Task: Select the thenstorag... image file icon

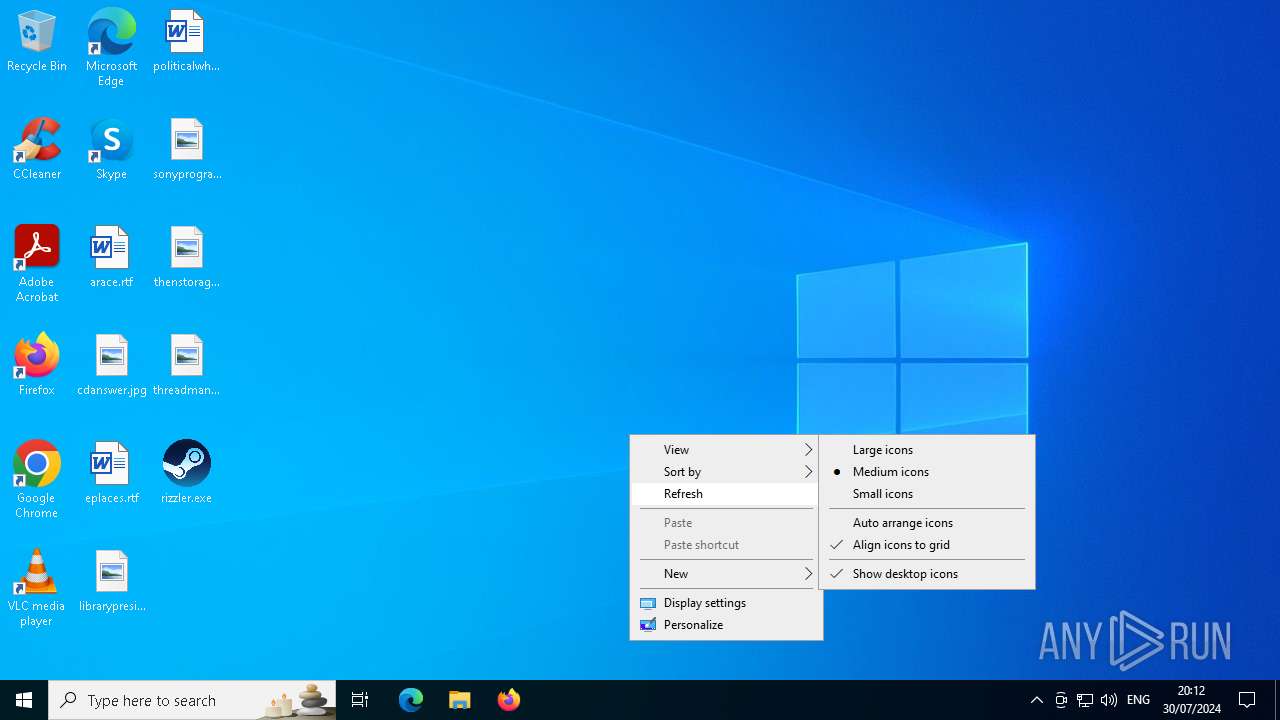Action: (186, 258)
